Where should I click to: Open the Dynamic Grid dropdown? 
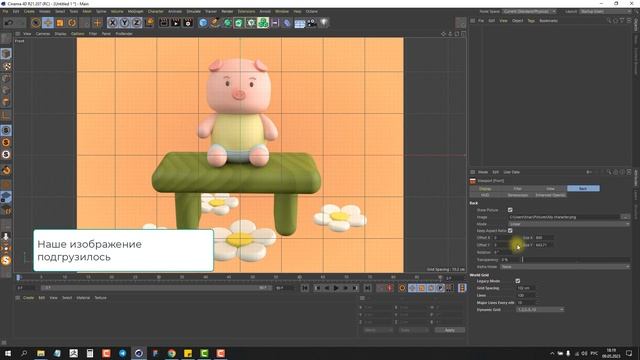tap(540, 310)
